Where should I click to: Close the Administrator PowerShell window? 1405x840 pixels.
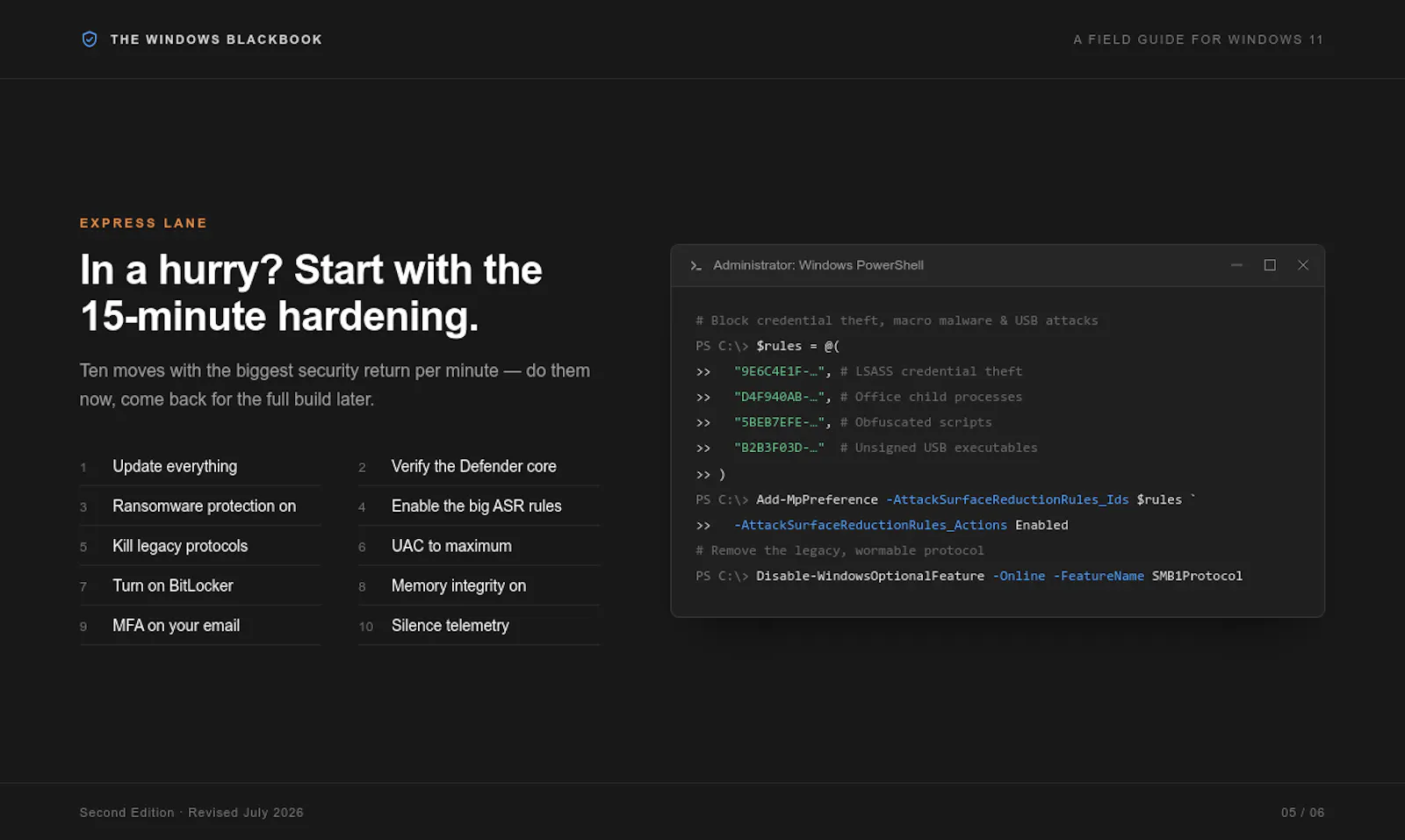coord(1303,265)
